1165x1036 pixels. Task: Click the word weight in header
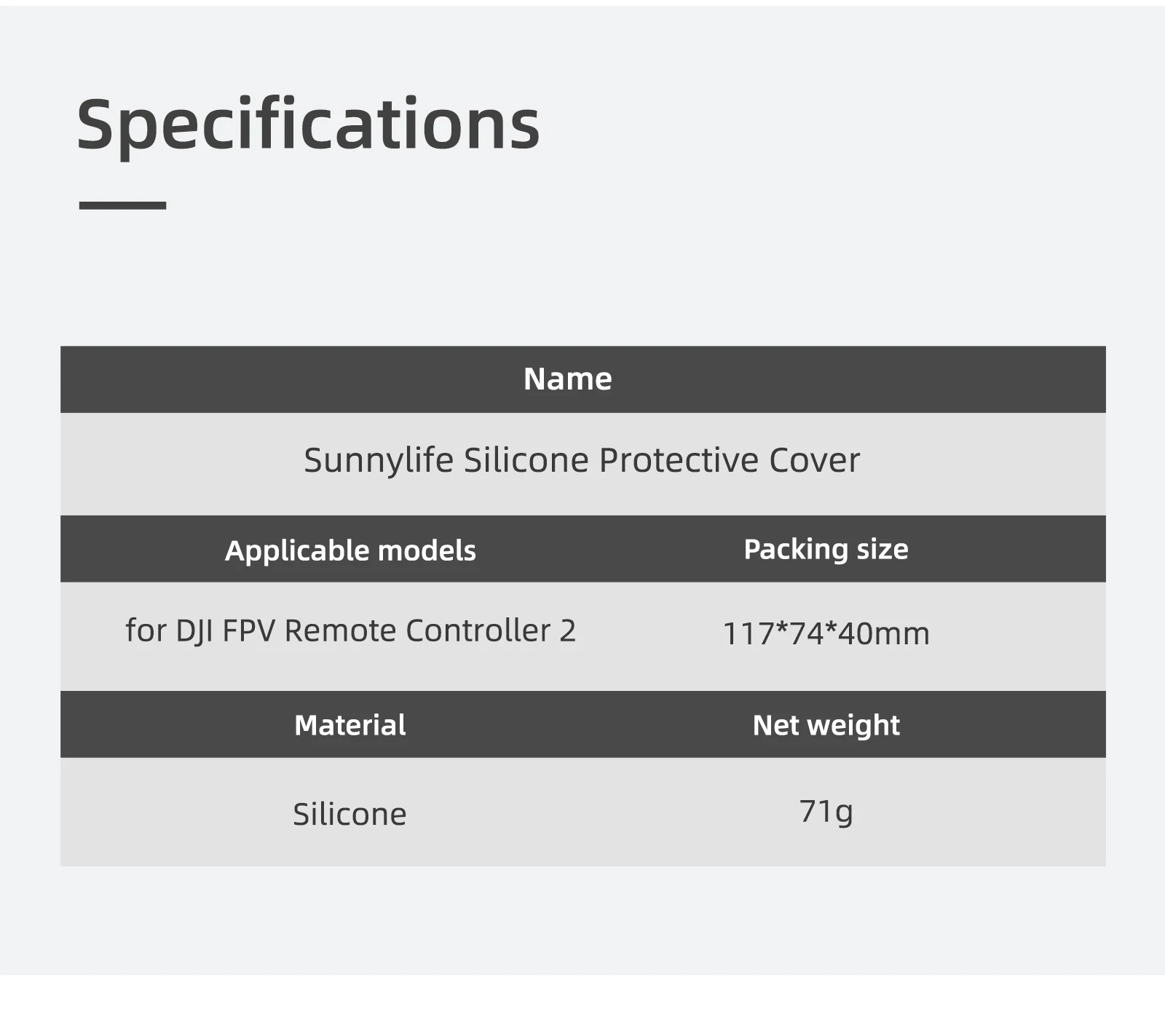pyautogui.click(x=853, y=726)
